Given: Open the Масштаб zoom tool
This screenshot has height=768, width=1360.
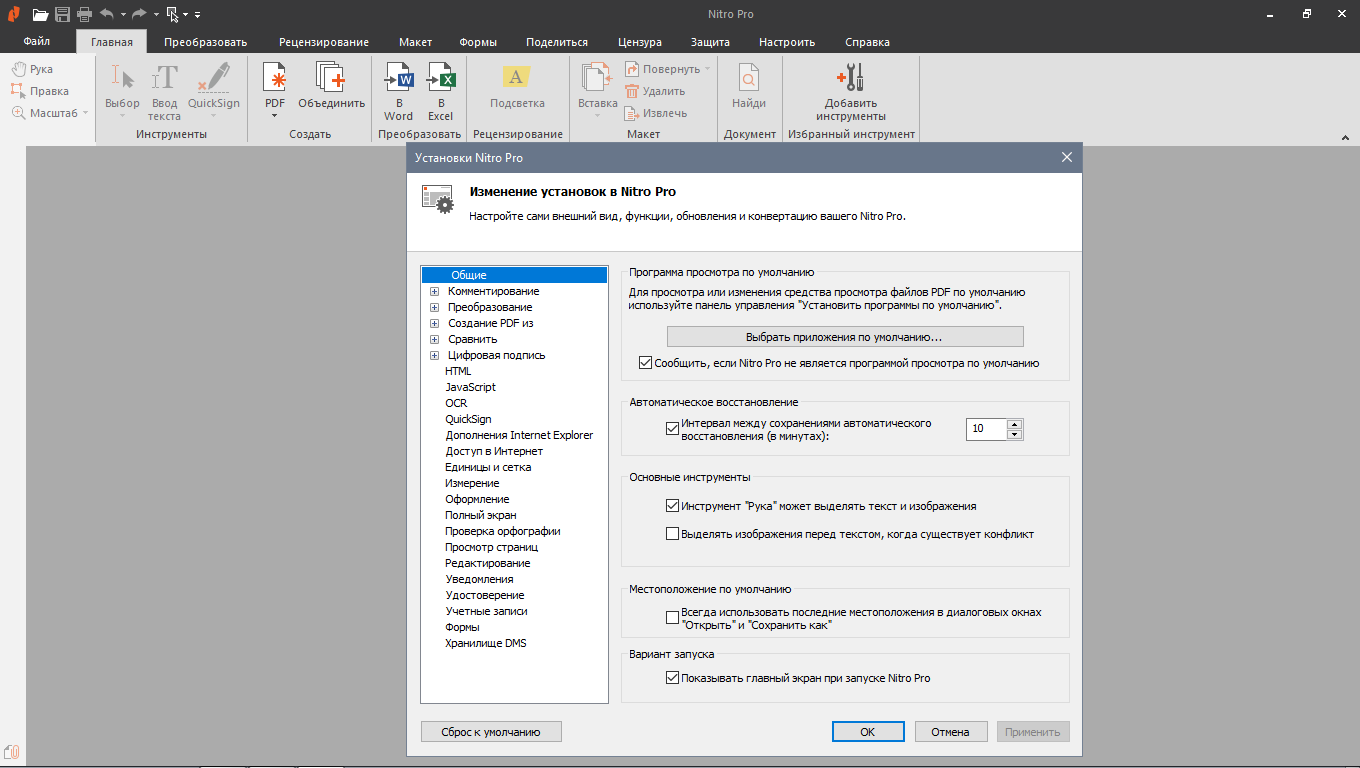Looking at the screenshot, I should coord(50,113).
